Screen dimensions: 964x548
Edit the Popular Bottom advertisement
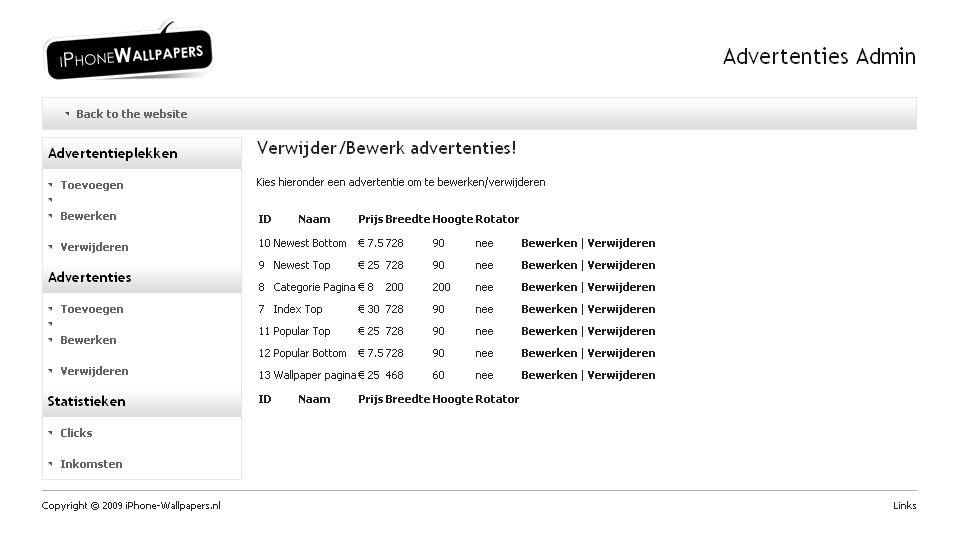click(x=549, y=353)
